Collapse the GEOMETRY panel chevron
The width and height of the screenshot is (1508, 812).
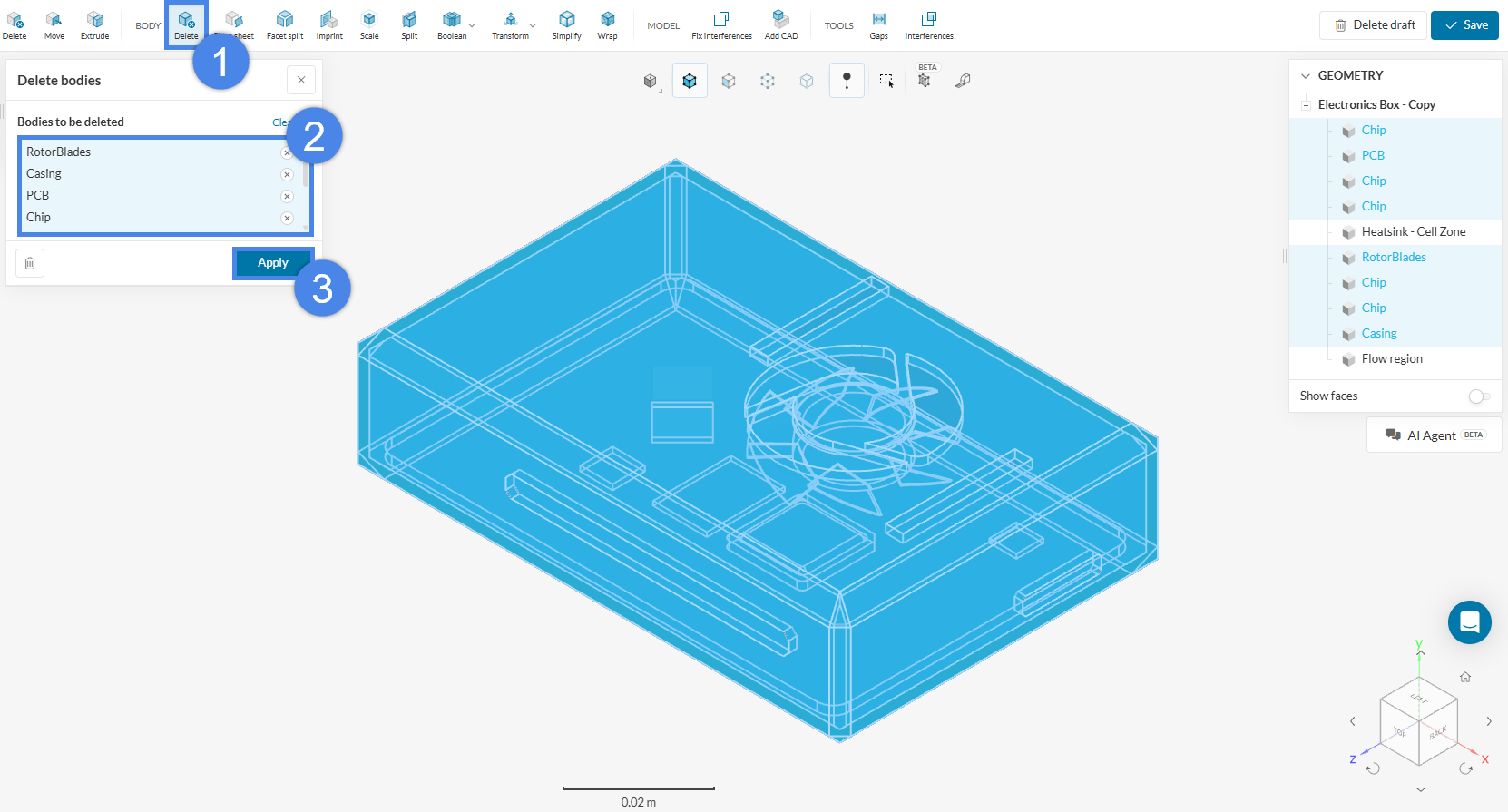coord(1306,76)
